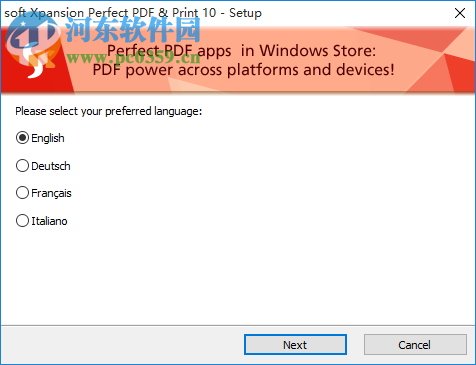476x365 pixels.
Task: Click the Perfect PDF apps Windows Store banner
Action: tap(238, 60)
